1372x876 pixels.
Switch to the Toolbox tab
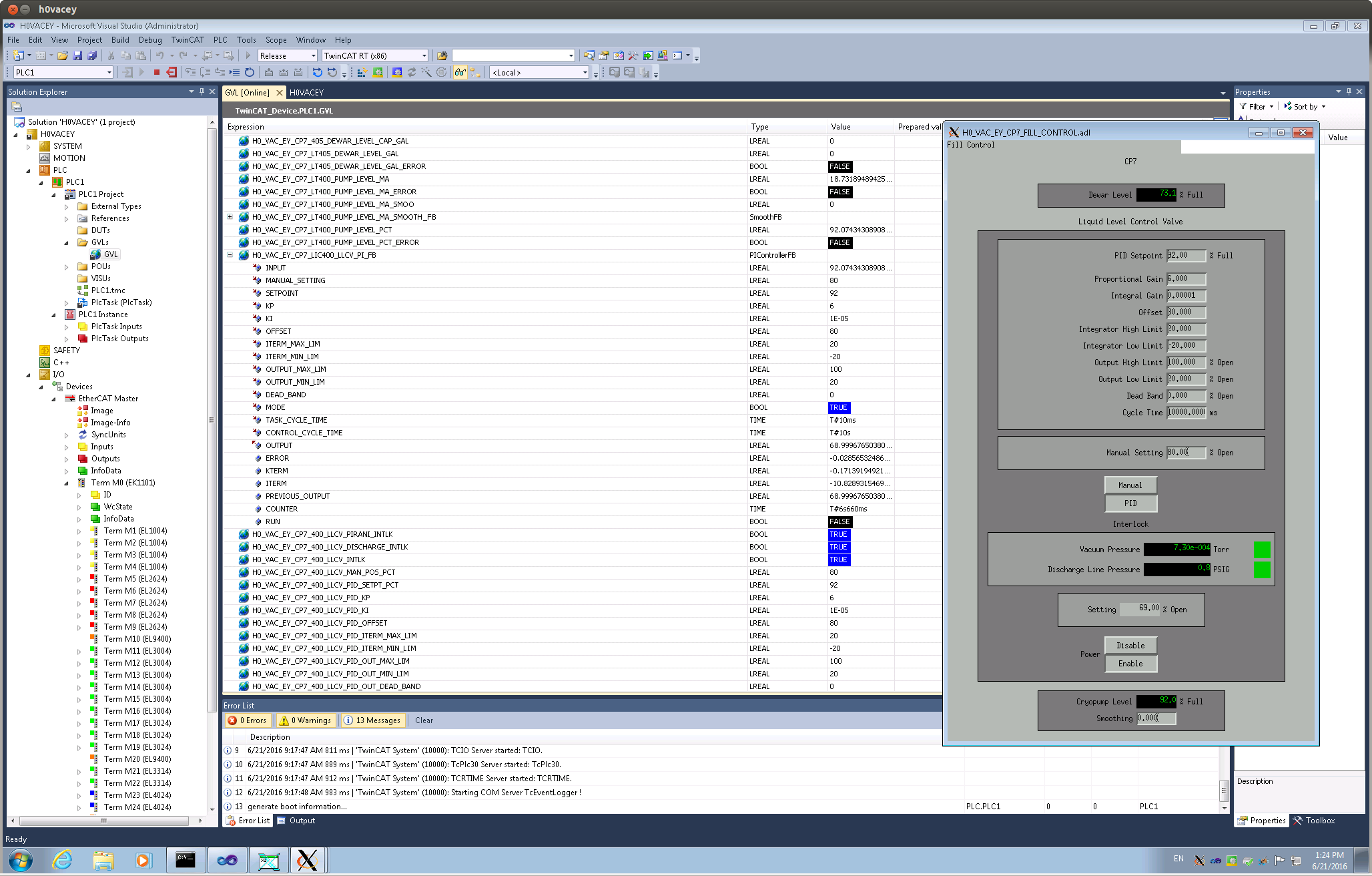point(1315,821)
